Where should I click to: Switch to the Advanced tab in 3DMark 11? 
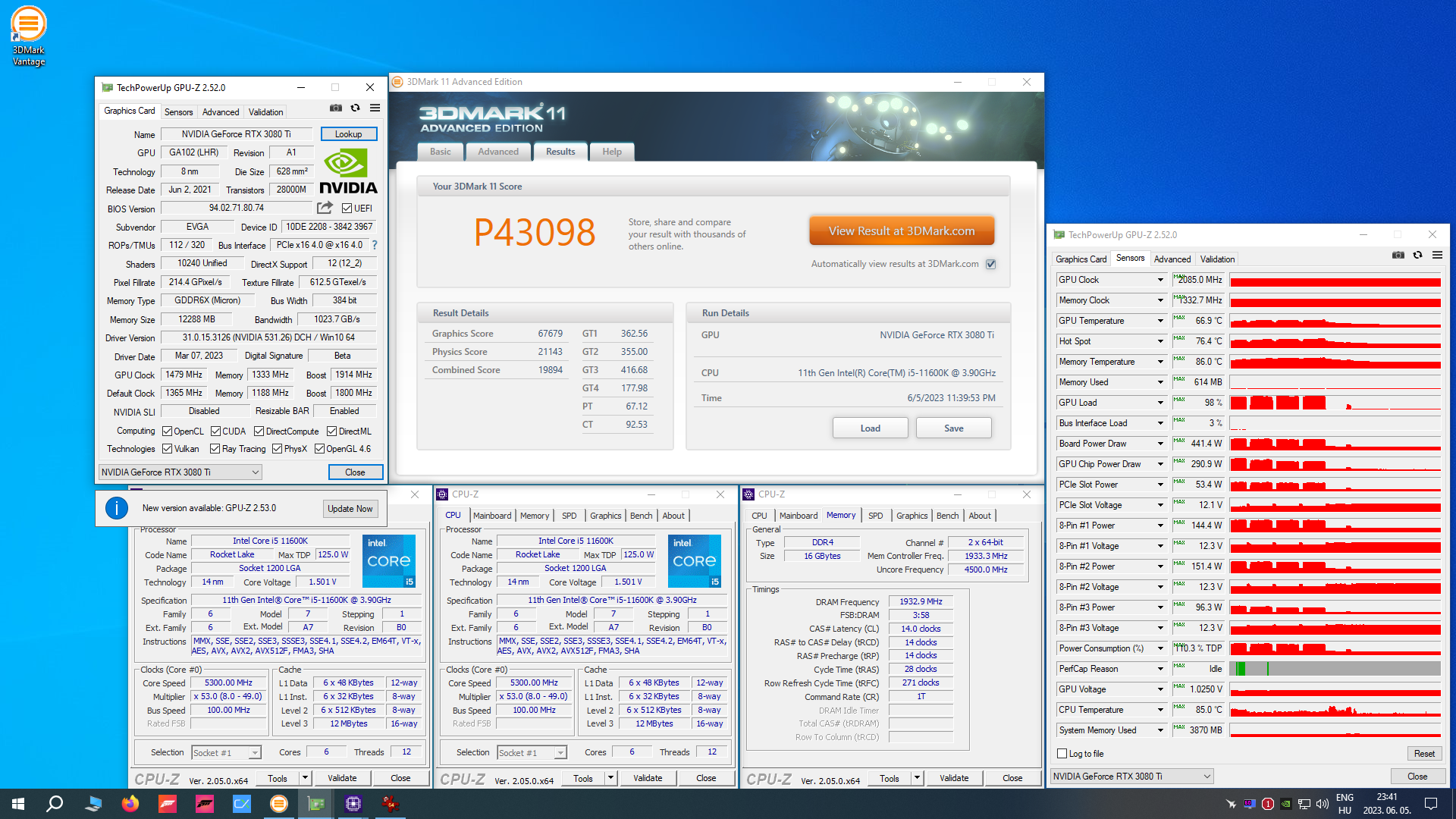[x=498, y=152]
